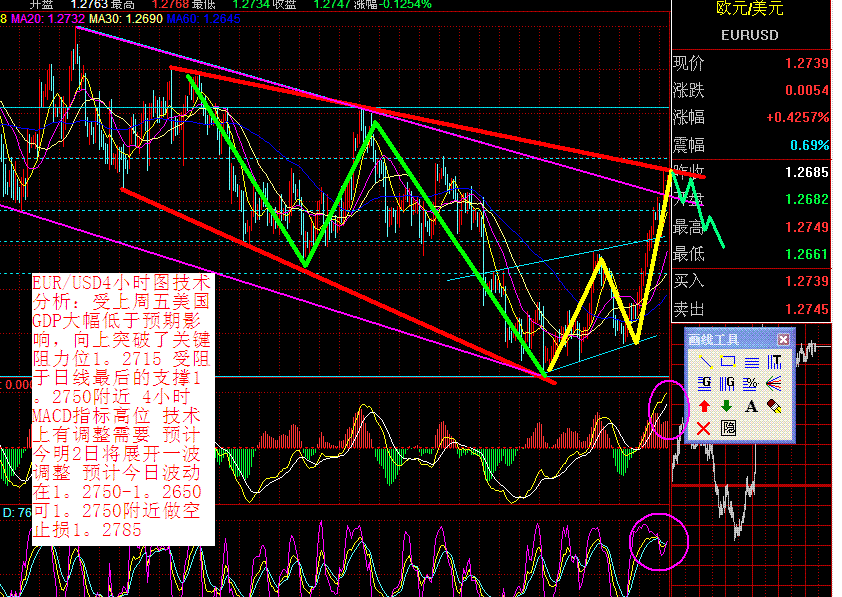Screen dimensions: 842x597
Task: Select the eraser tool
Action: click(x=774, y=406)
